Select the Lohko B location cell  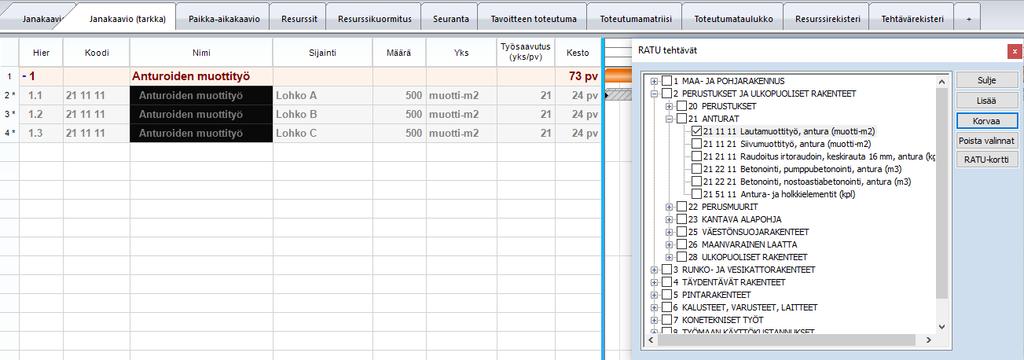coord(323,114)
